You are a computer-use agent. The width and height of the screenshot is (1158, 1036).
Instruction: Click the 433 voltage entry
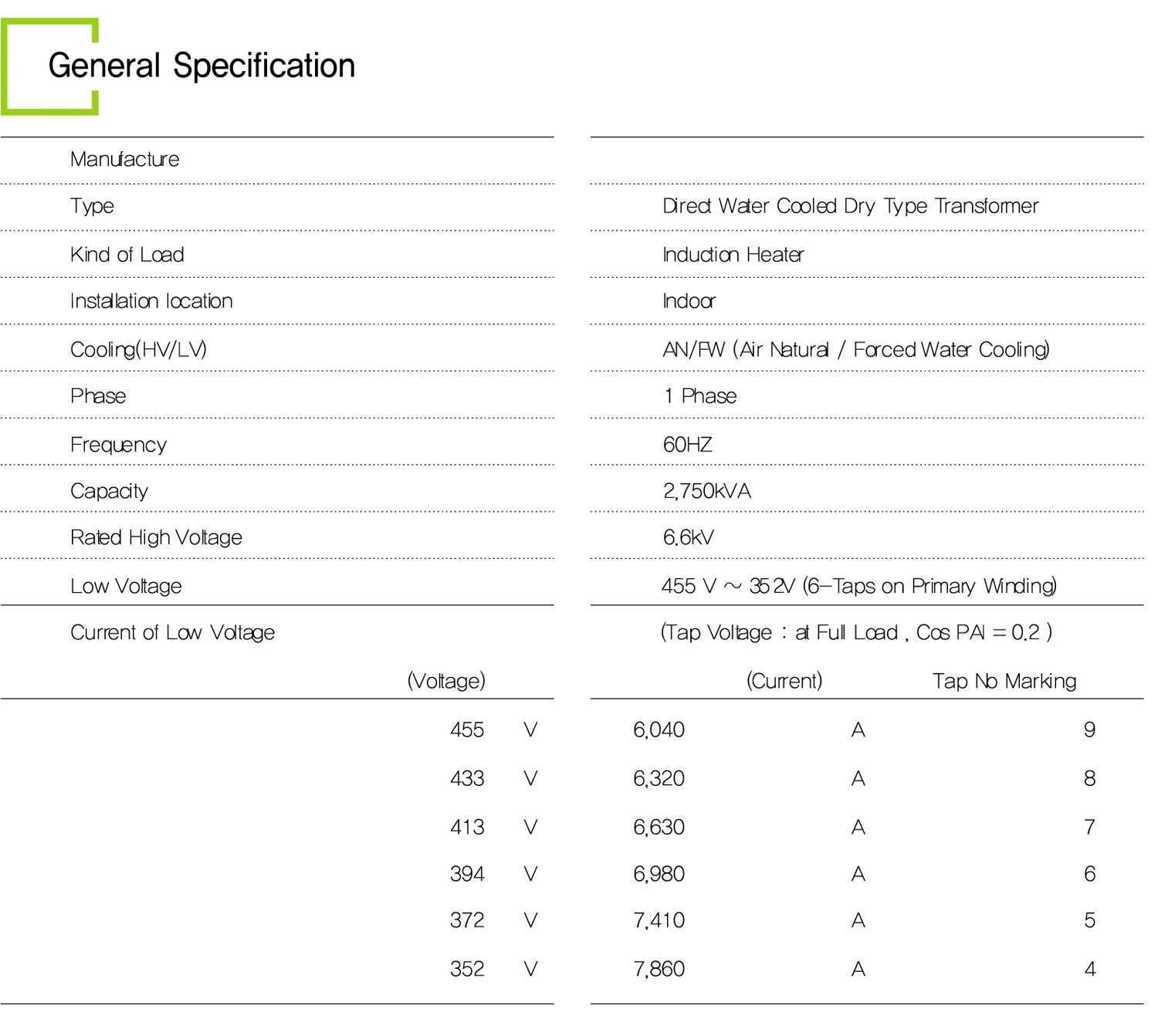[x=467, y=778]
